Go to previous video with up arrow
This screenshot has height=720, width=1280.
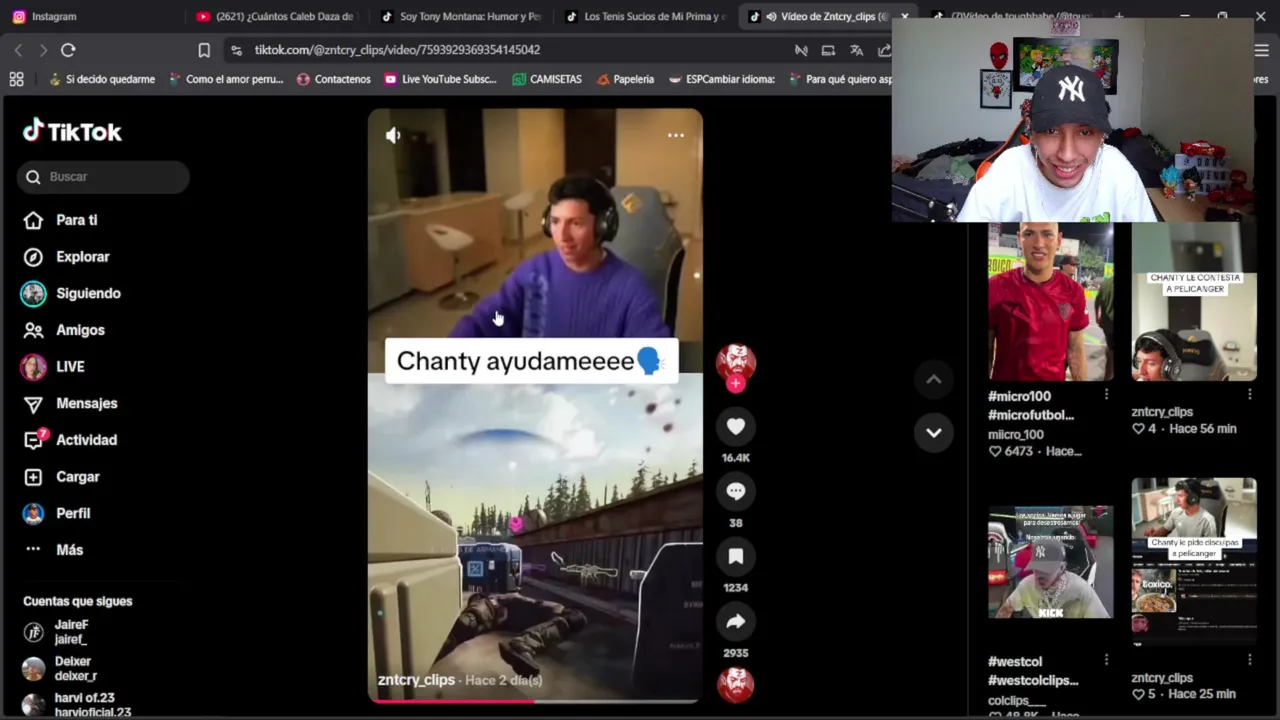pos(933,379)
